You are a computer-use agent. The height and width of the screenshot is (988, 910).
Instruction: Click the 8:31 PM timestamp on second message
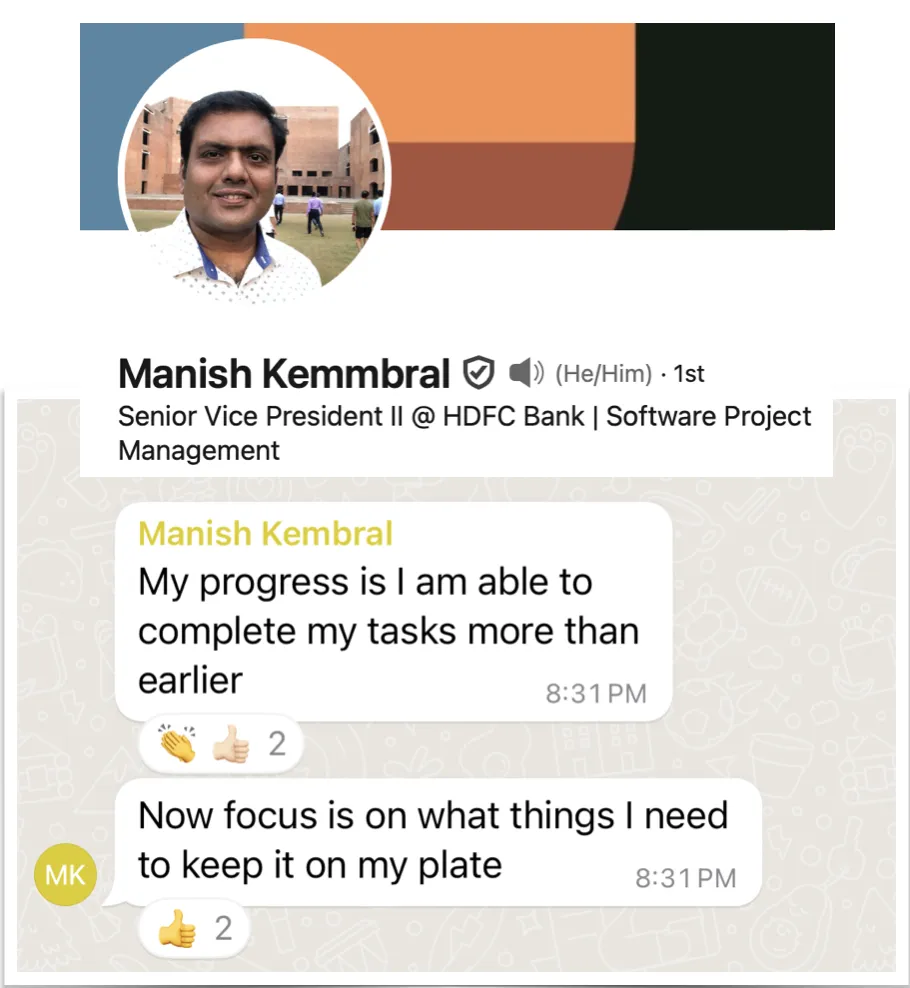tap(686, 878)
